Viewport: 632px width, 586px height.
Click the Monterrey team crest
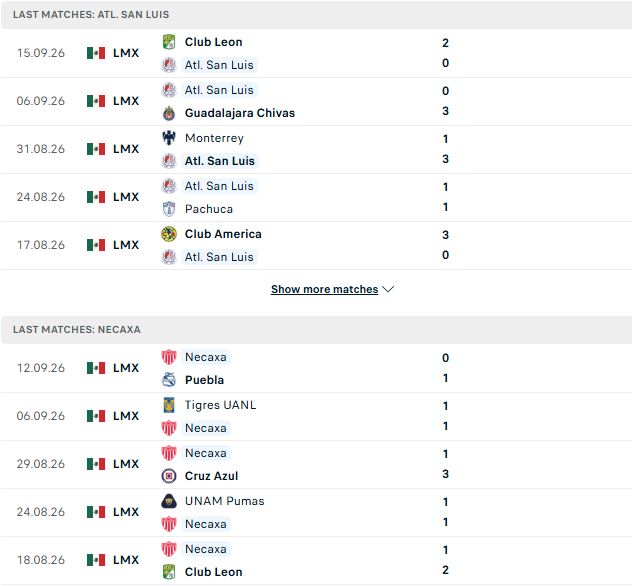(x=169, y=138)
